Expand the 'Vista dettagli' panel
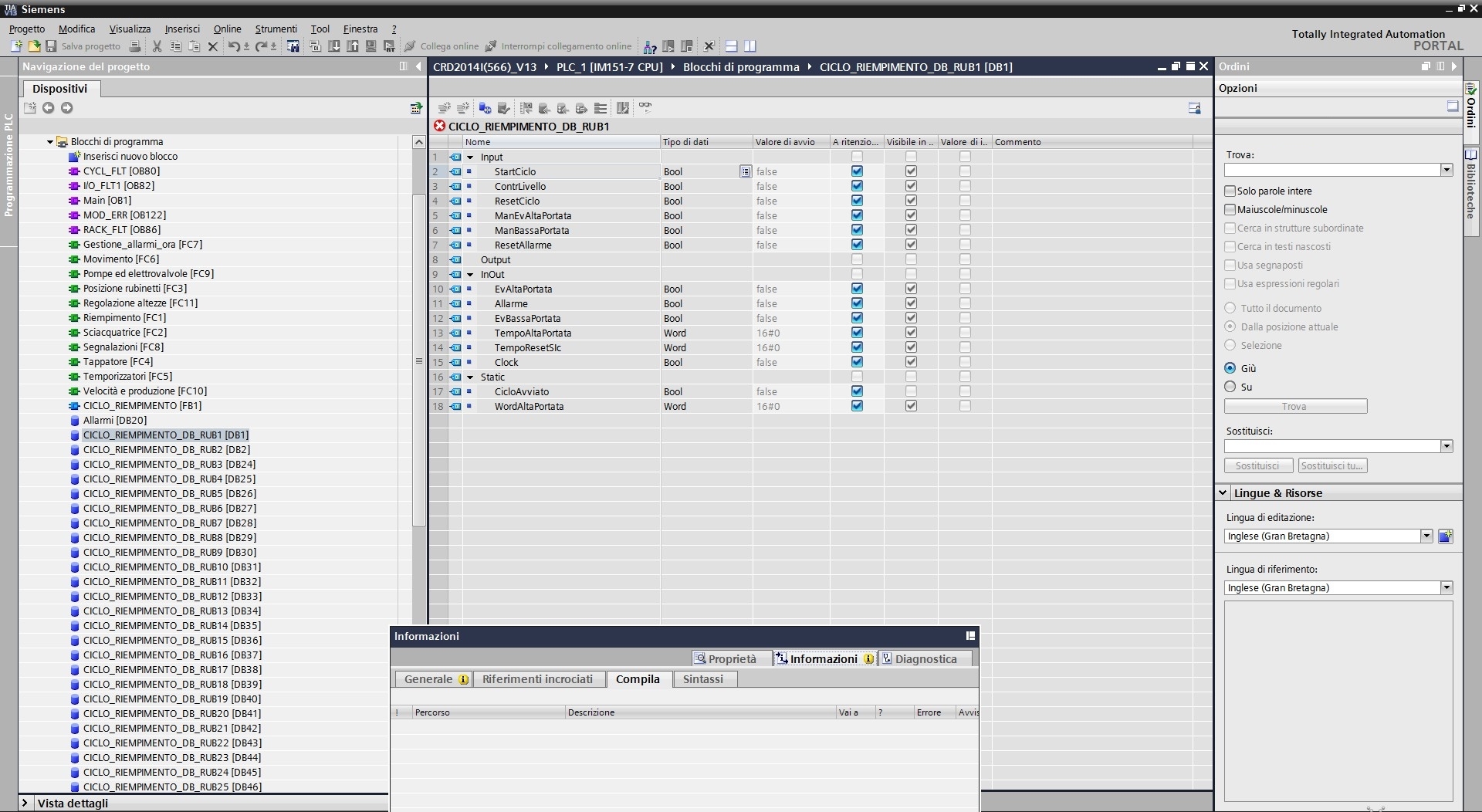Viewport: 1482px width, 812px height. (x=25, y=803)
